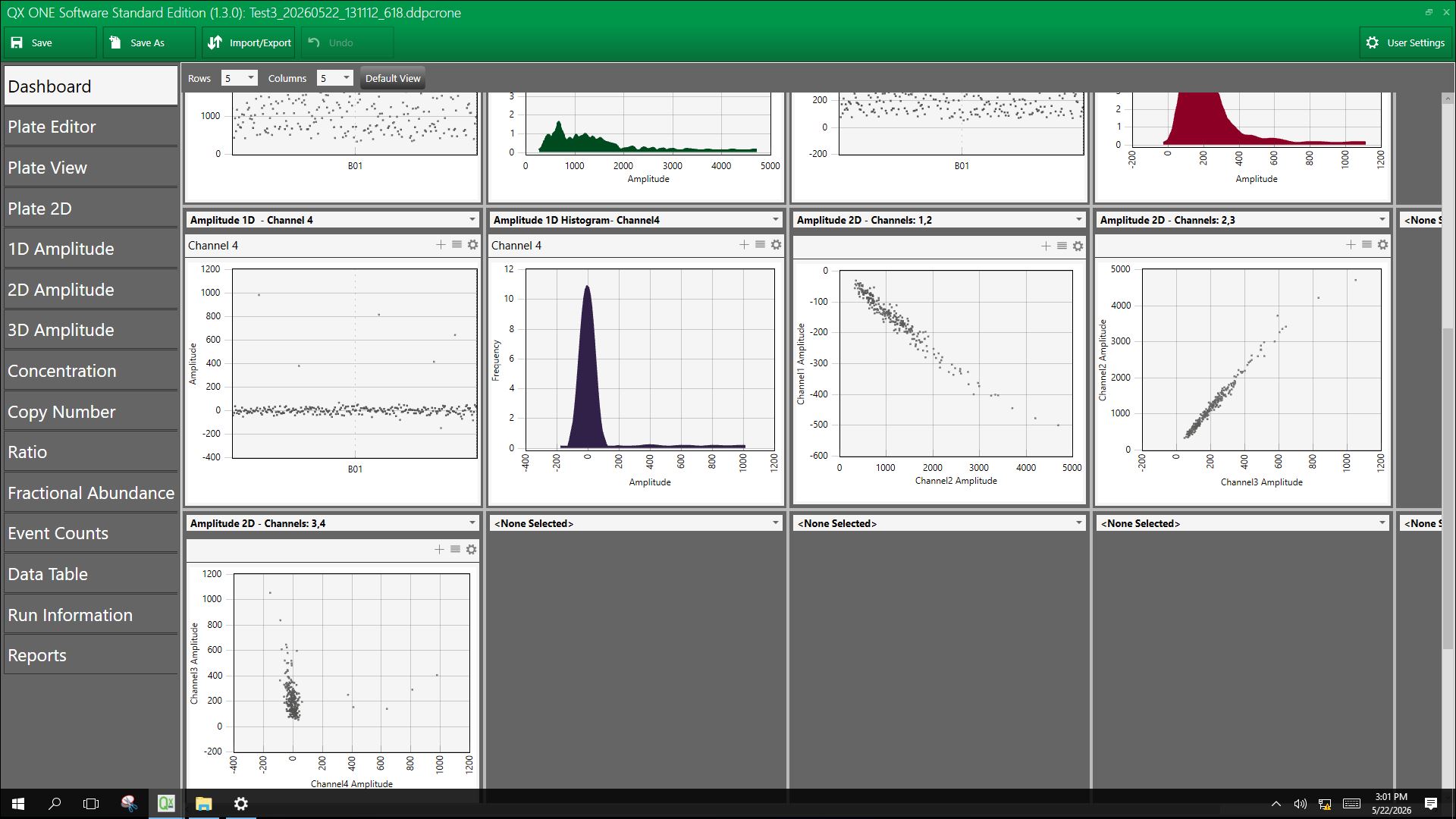Open gear settings on Channels 2,3 chart

coord(1382,245)
